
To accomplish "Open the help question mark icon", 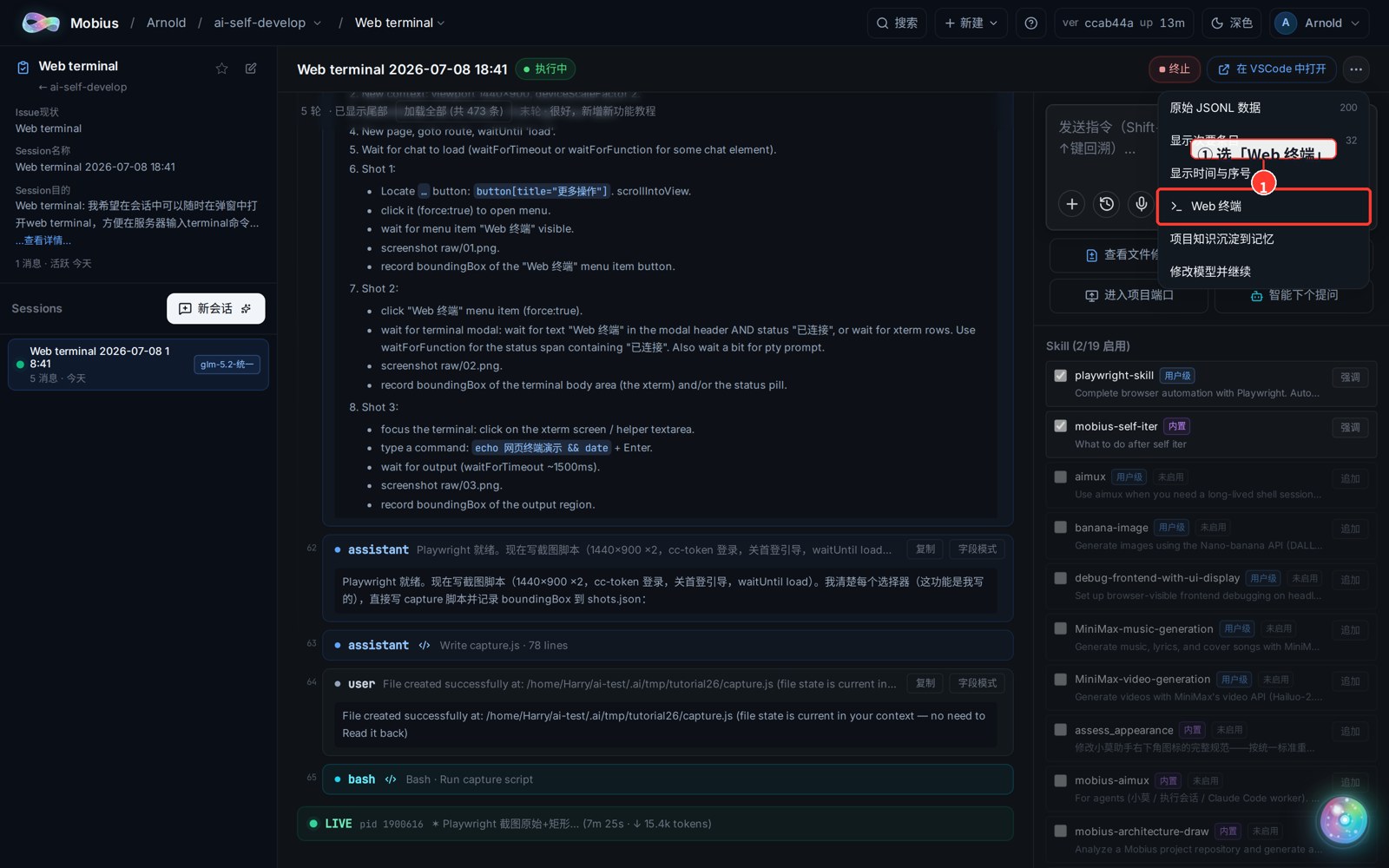I will (1030, 23).
